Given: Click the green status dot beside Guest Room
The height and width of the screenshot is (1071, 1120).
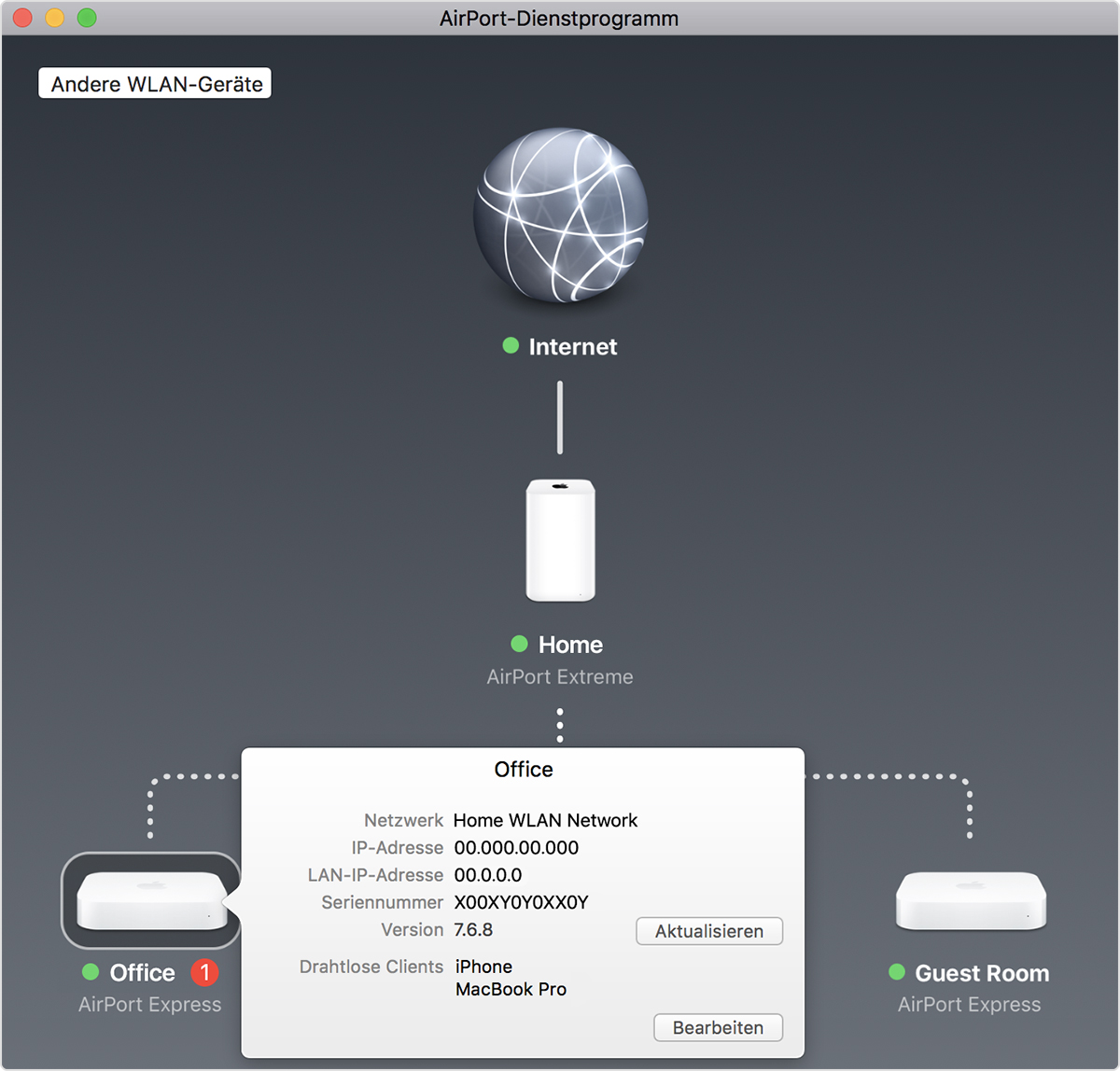Looking at the screenshot, I should [897, 972].
